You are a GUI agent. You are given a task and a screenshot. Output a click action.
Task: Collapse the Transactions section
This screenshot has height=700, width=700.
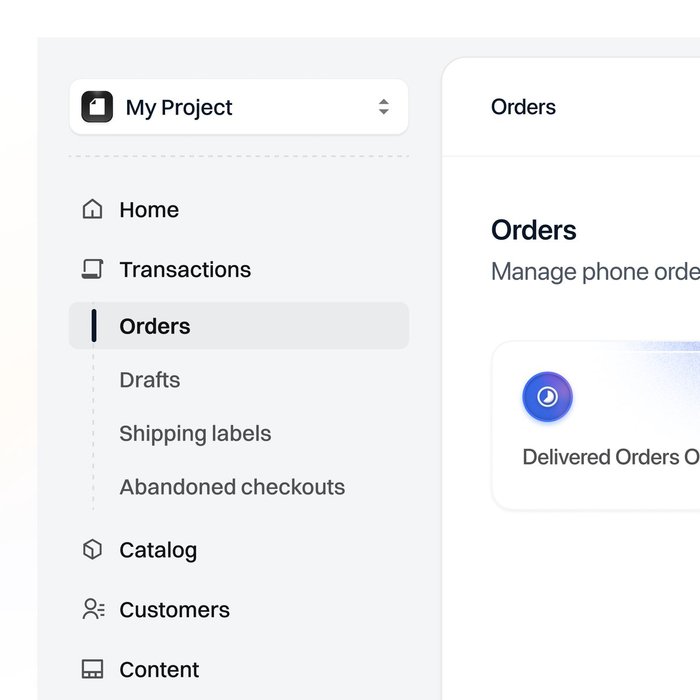click(185, 269)
